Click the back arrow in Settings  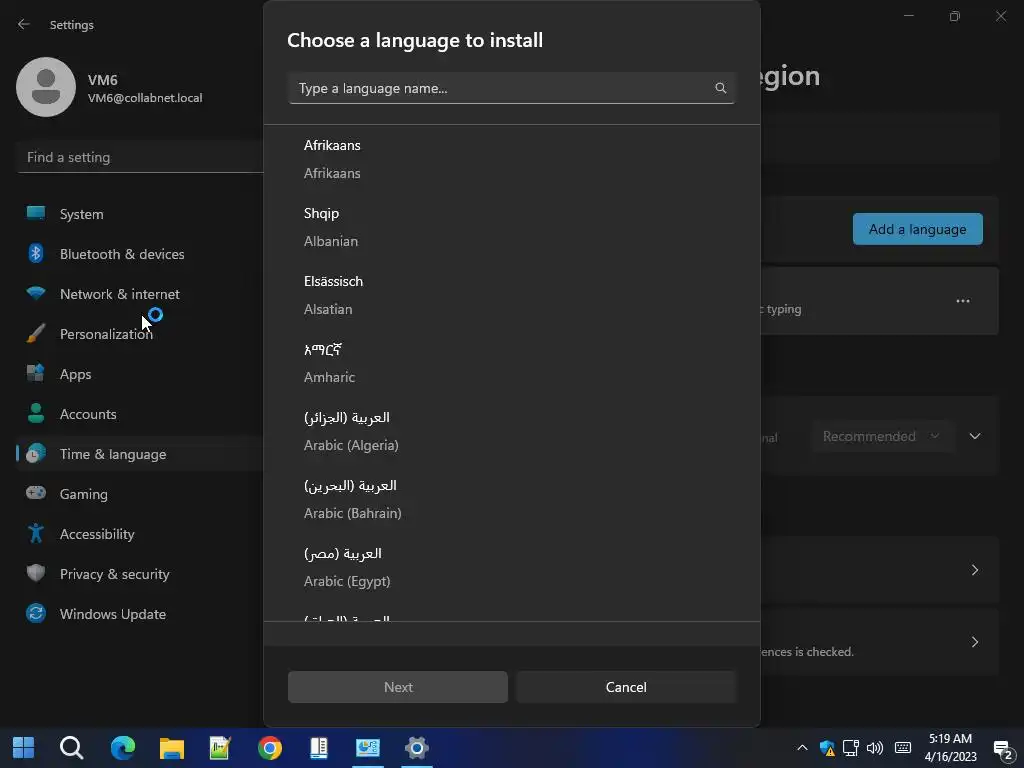point(24,24)
